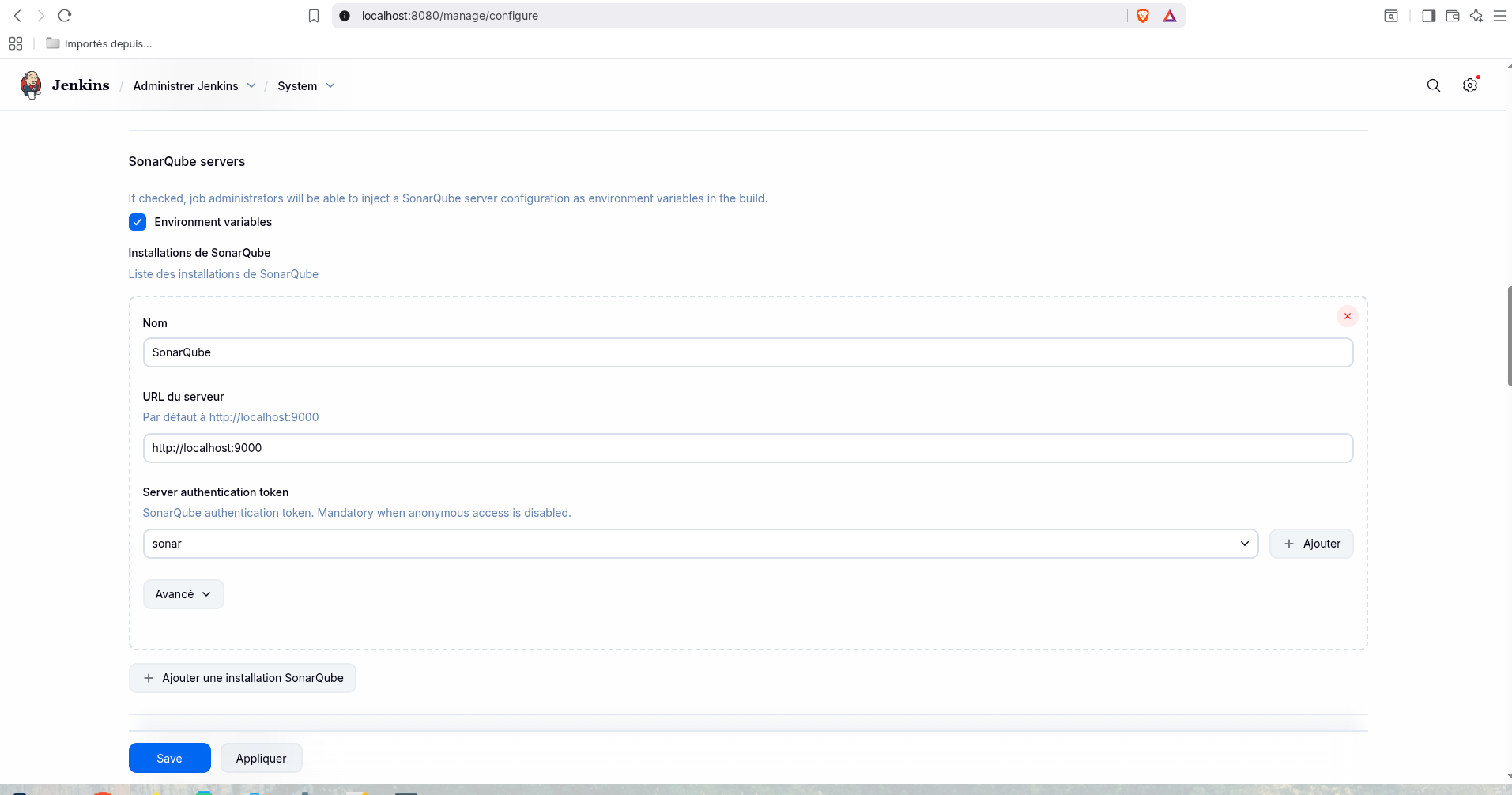Open the Jenkins search icon
This screenshot has width=1512, height=795.
point(1433,85)
